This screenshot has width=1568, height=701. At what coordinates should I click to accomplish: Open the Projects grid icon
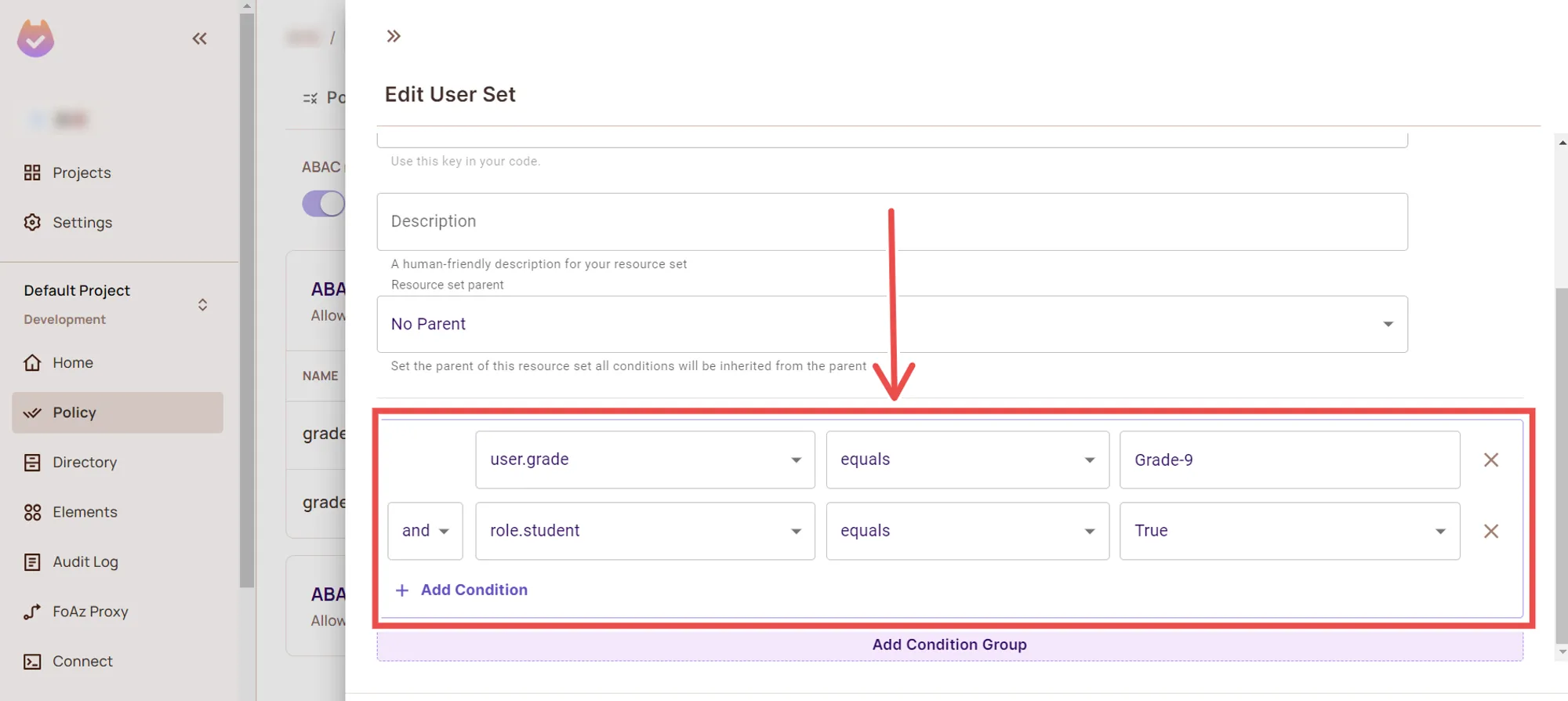tap(32, 173)
